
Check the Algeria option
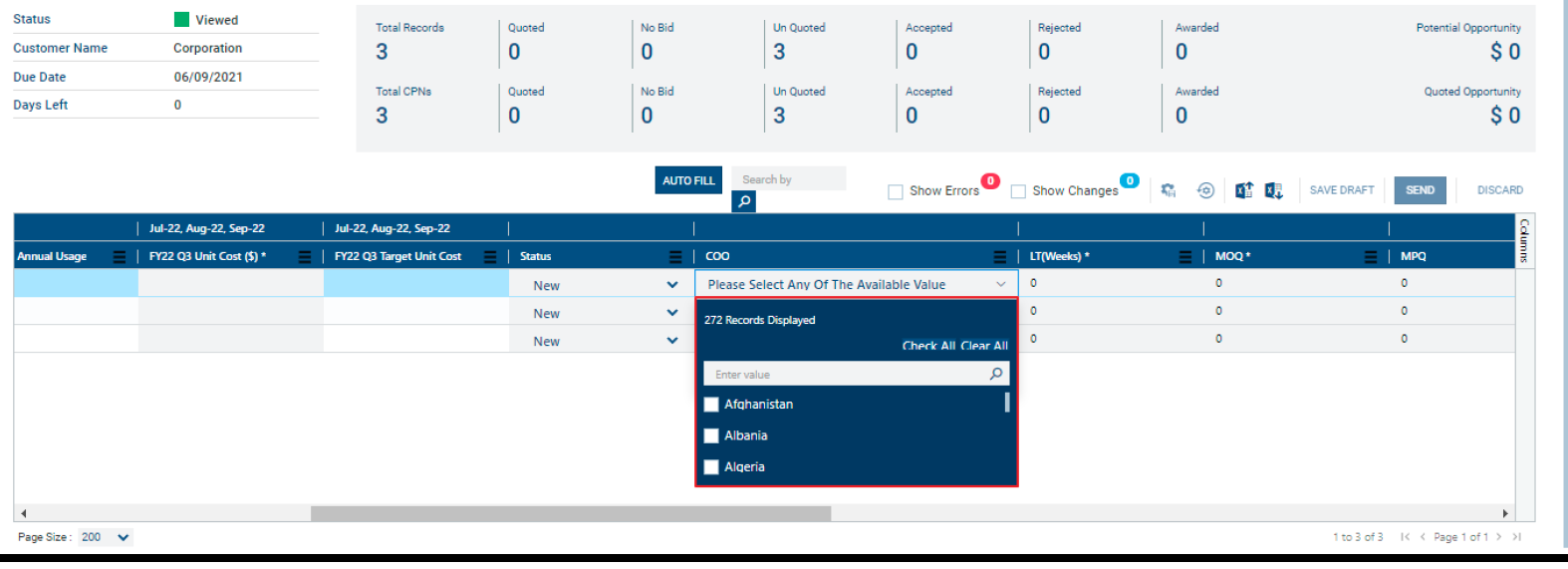coord(711,466)
